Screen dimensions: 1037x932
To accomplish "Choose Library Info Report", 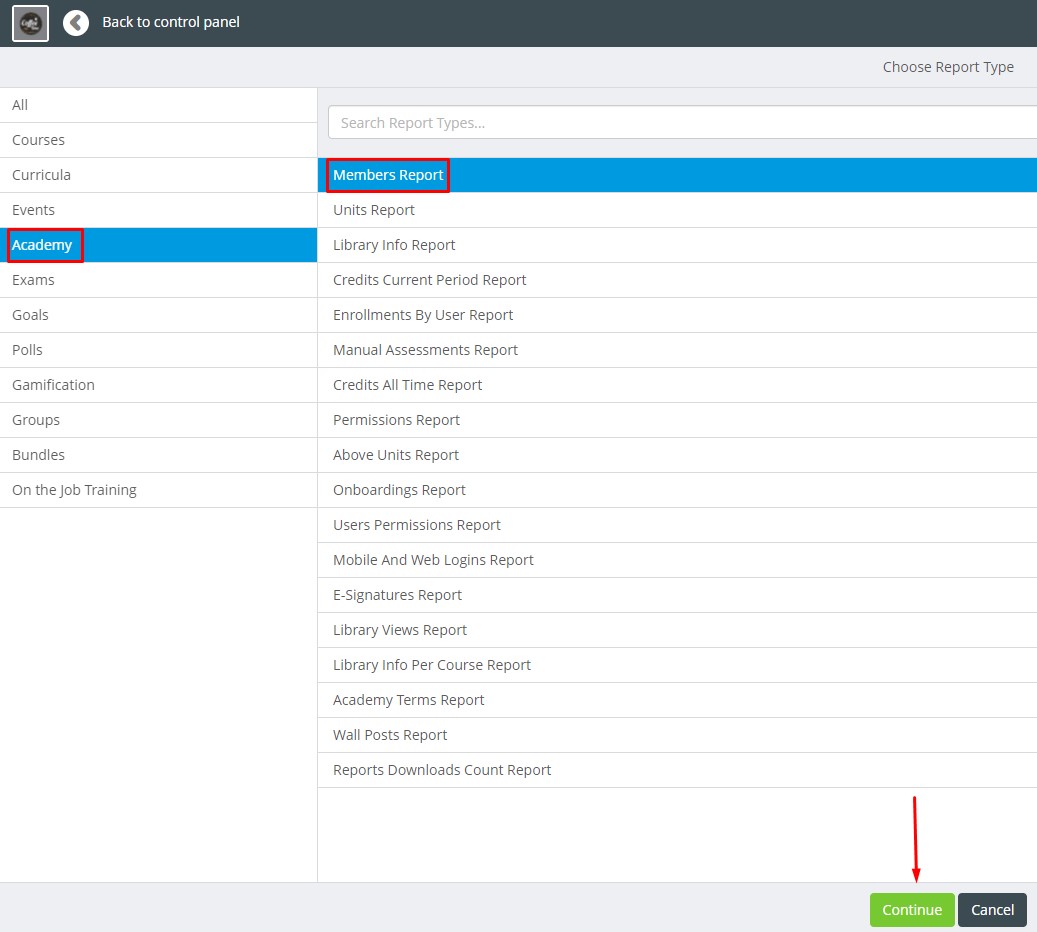I will click(677, 245).
